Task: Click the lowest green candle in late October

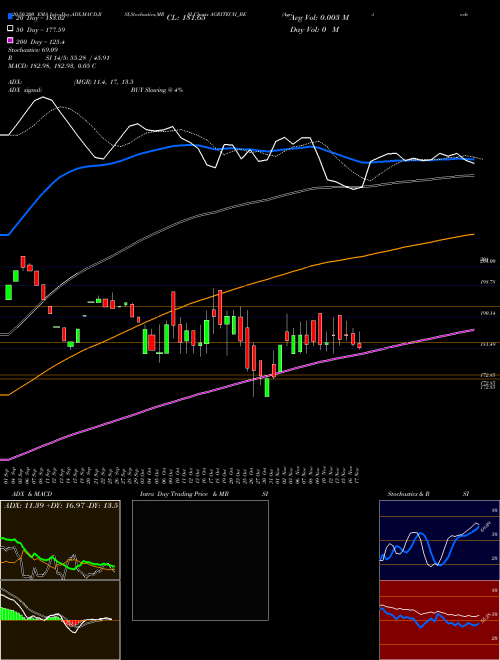Action: (267, 387)
